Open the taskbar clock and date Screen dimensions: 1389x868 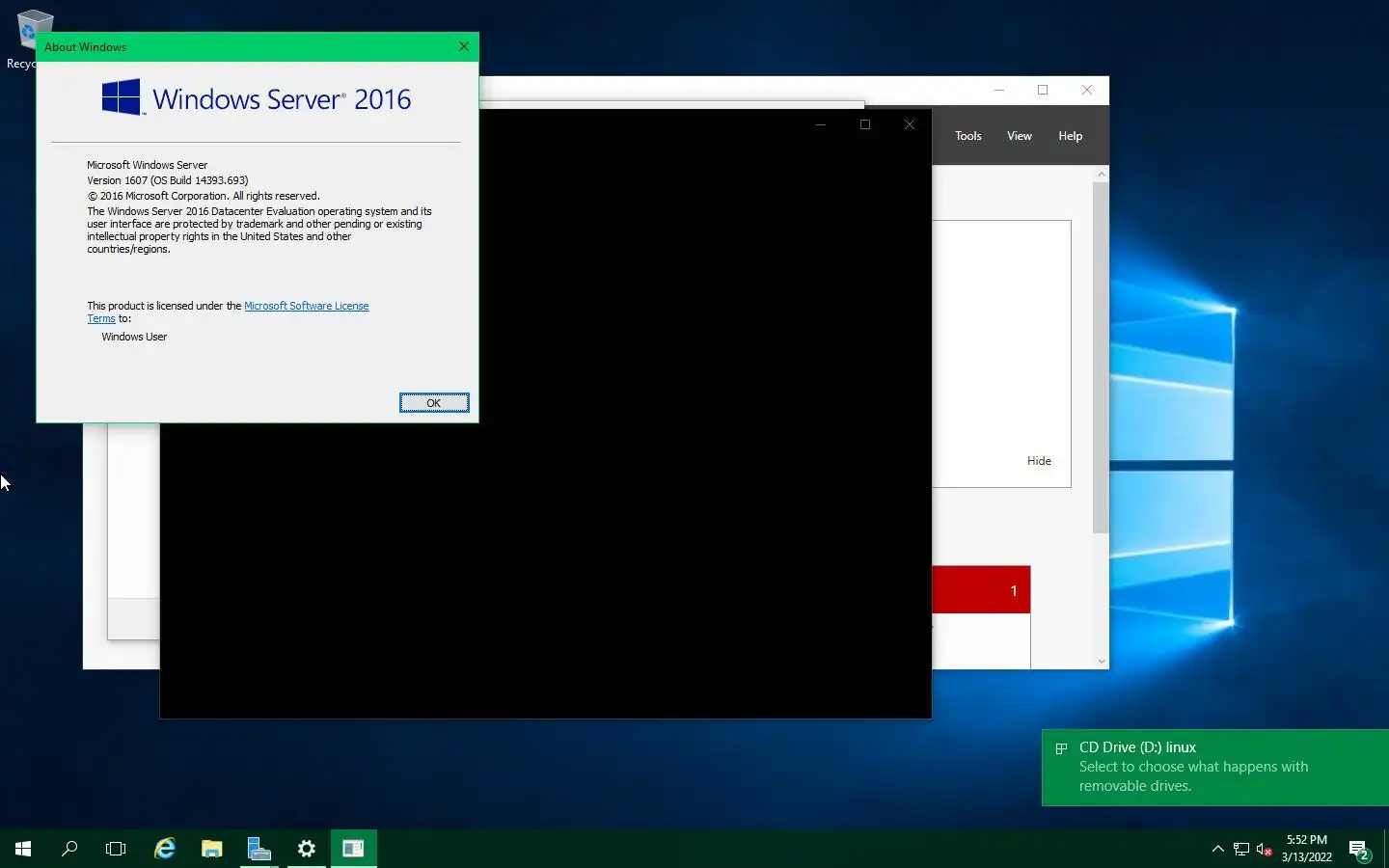pyautogui.click(x=1307, y=849)
